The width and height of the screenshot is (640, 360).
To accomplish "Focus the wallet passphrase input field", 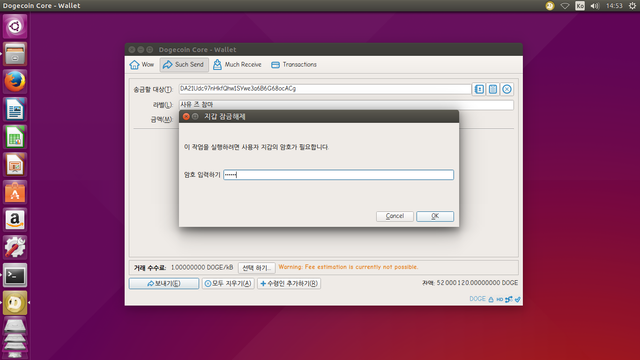I will 338,175.
